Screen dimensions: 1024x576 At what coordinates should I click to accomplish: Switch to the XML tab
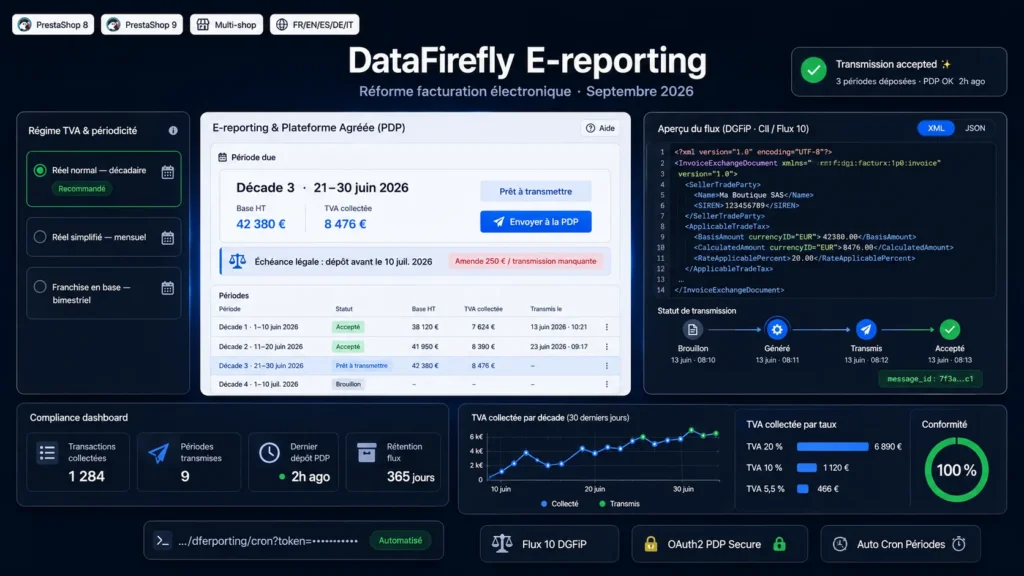[x=936, y=129]
